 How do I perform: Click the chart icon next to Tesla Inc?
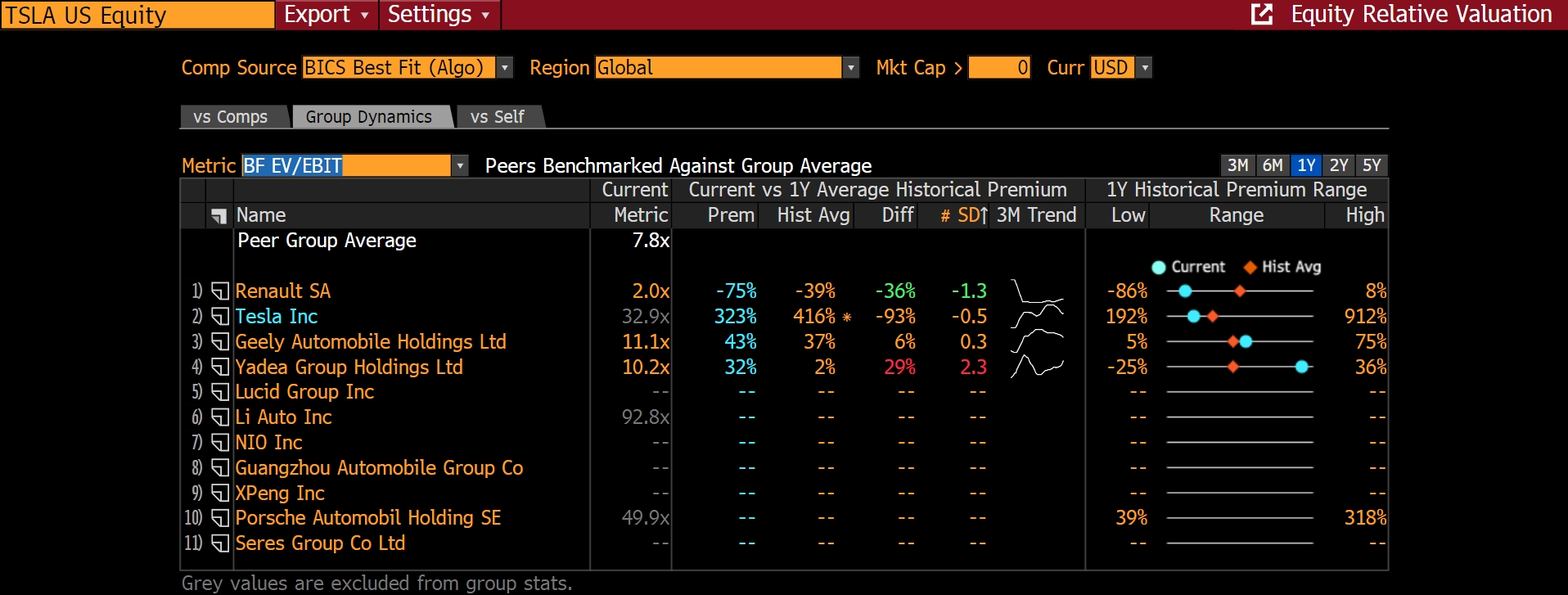pos(219,317)
